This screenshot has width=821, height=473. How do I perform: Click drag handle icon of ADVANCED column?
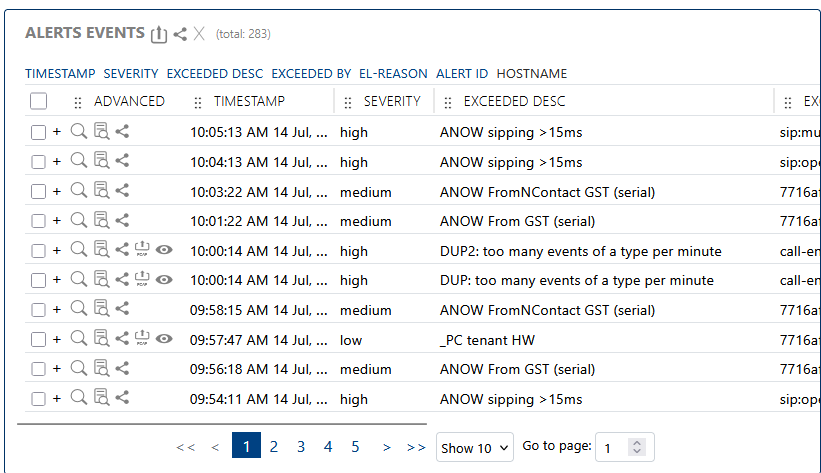pyautogui.click(x=78, y=103)
